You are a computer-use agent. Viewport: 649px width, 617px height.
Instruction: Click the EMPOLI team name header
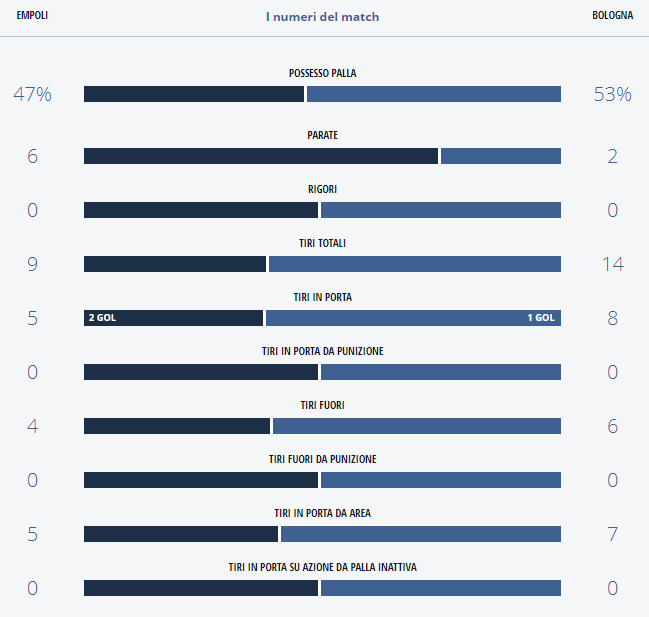pyautogui.click(x=32, y=16)
